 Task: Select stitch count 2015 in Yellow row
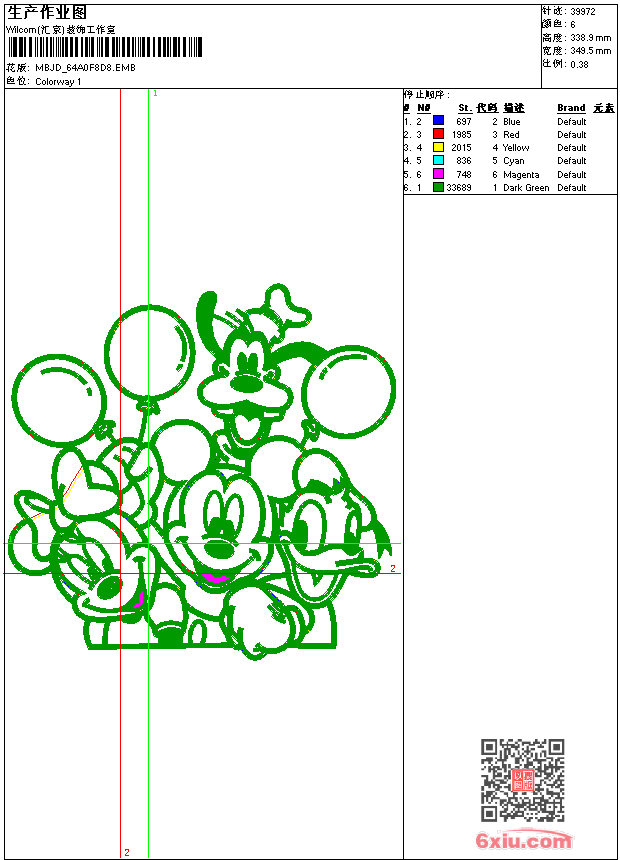pos(461,148)
